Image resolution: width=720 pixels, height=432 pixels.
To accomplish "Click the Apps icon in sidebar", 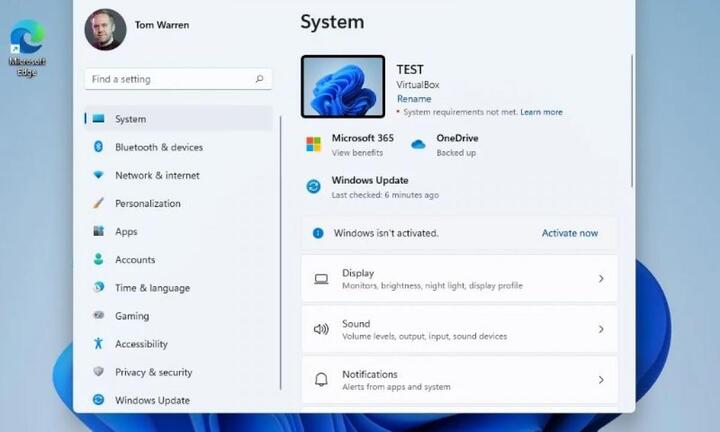I will tap(98, 231).
